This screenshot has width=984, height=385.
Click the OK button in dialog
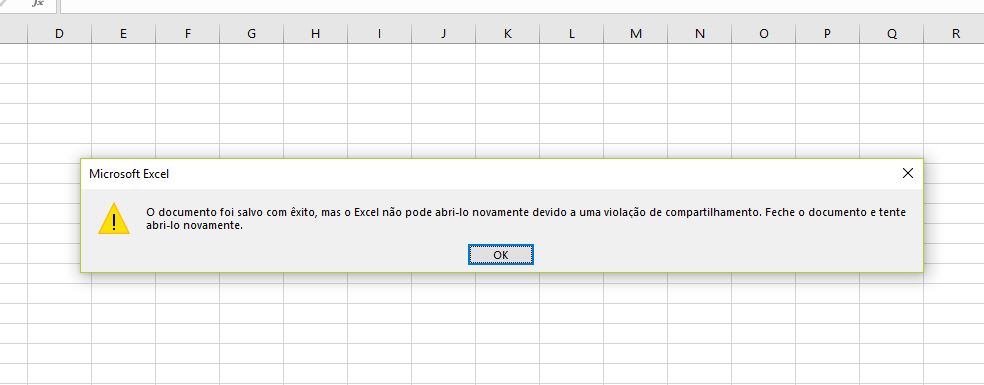point(501,254)
